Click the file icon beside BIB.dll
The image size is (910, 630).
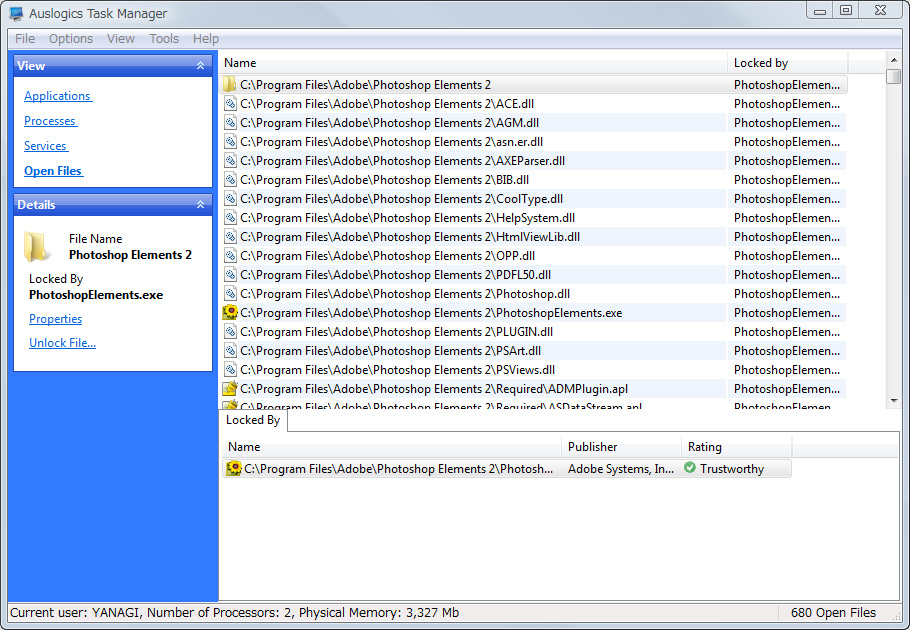pyautogui.click(x=230, y=180)
